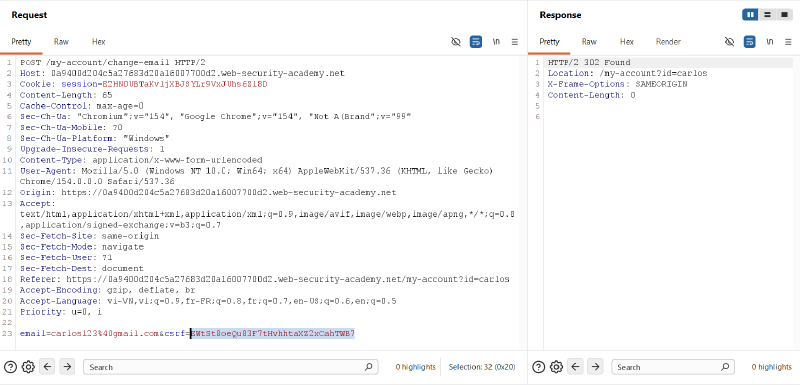Click the Upgrade-Insecure-Requests header
Screen dimensions: 800x385
pos(92,149)
